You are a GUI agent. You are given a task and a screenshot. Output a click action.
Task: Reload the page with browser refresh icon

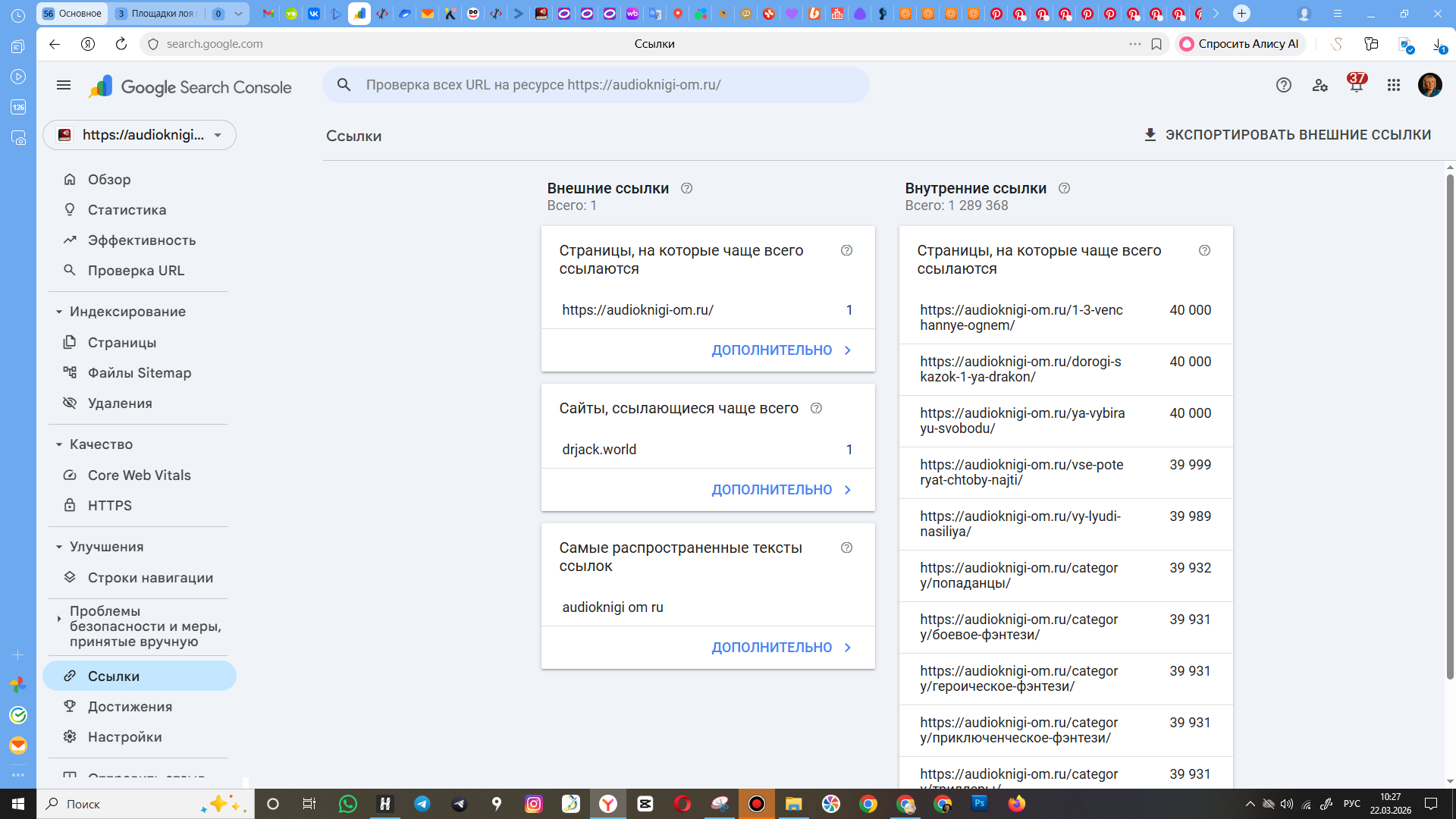coord(121,44)
